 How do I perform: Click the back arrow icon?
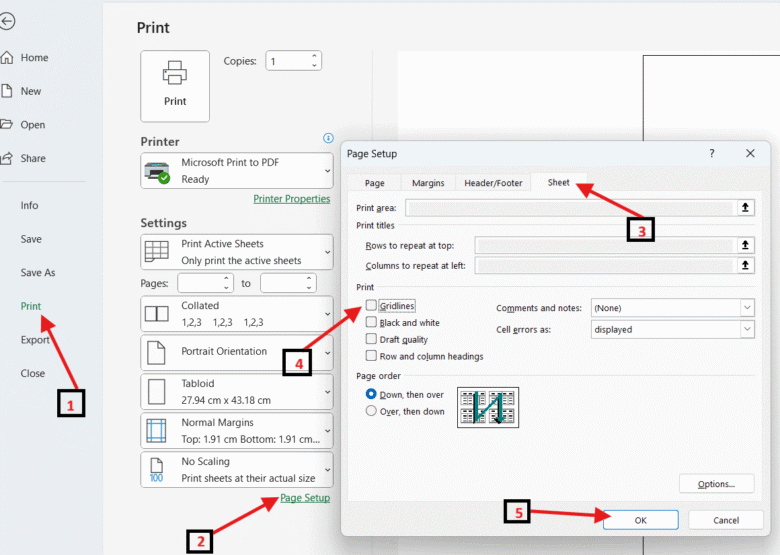[7, 21]
